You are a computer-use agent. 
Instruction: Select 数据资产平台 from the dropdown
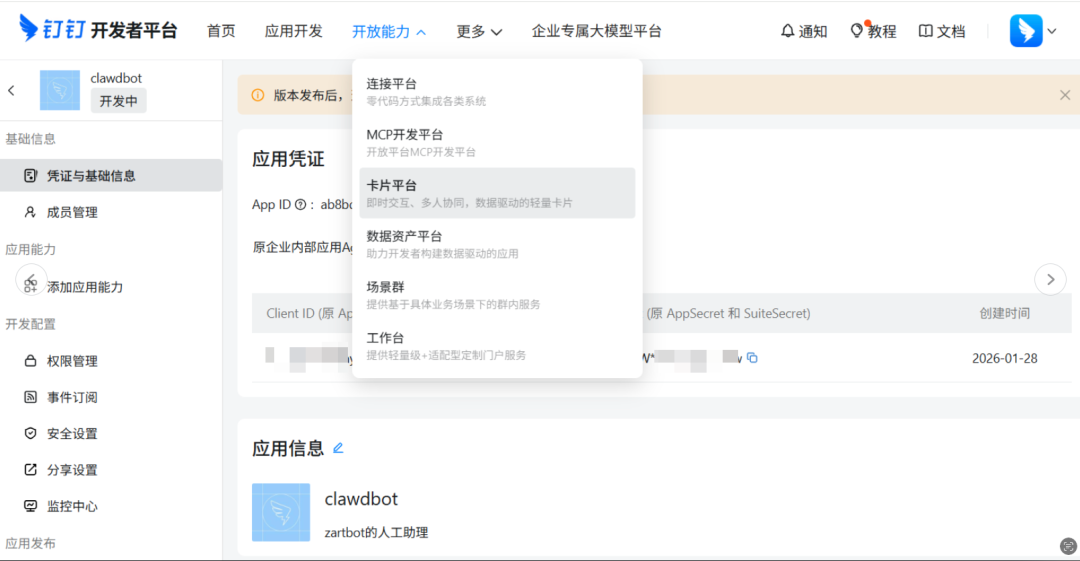[497, 244]
